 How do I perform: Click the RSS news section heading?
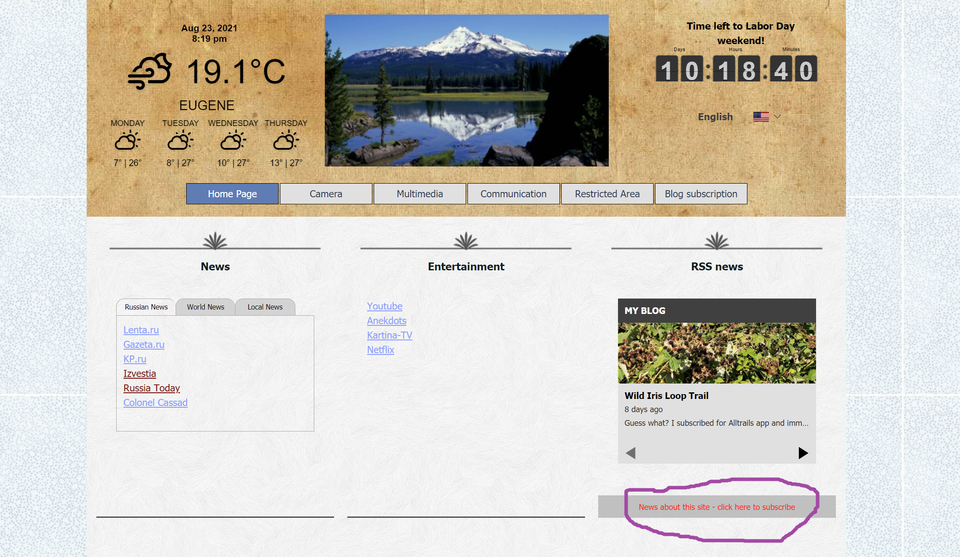716,267
